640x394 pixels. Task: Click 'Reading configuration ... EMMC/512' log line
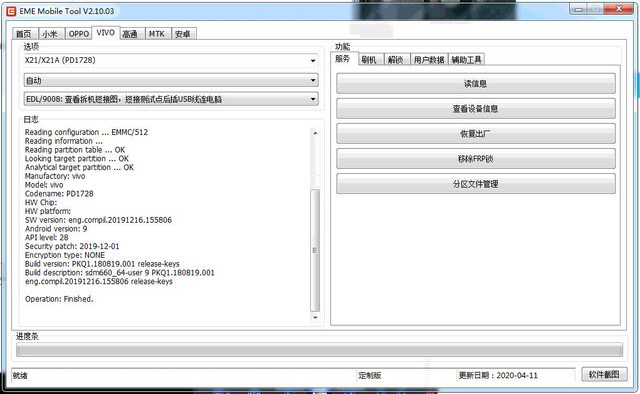point(86,132)
